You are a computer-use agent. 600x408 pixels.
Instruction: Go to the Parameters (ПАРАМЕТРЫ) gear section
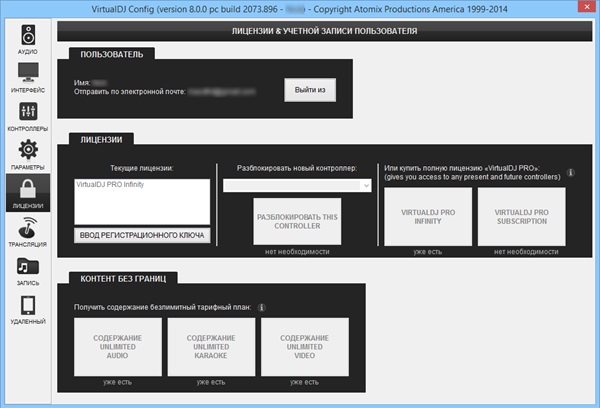click(x=27, y=154)
